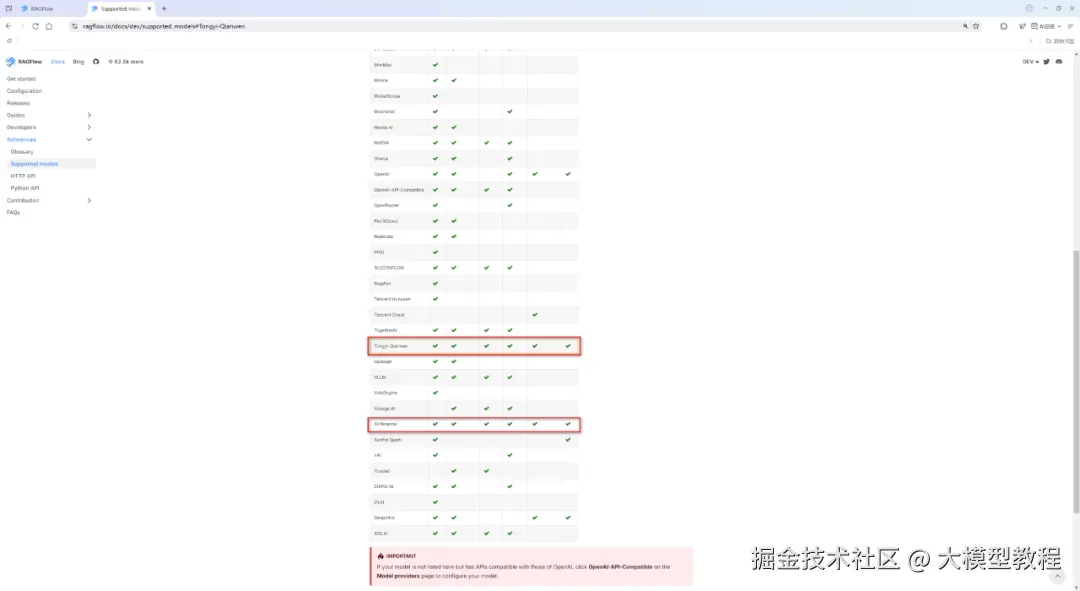Open the HTTP API sidebar item

pyautogui.click(x=23, y=176)
